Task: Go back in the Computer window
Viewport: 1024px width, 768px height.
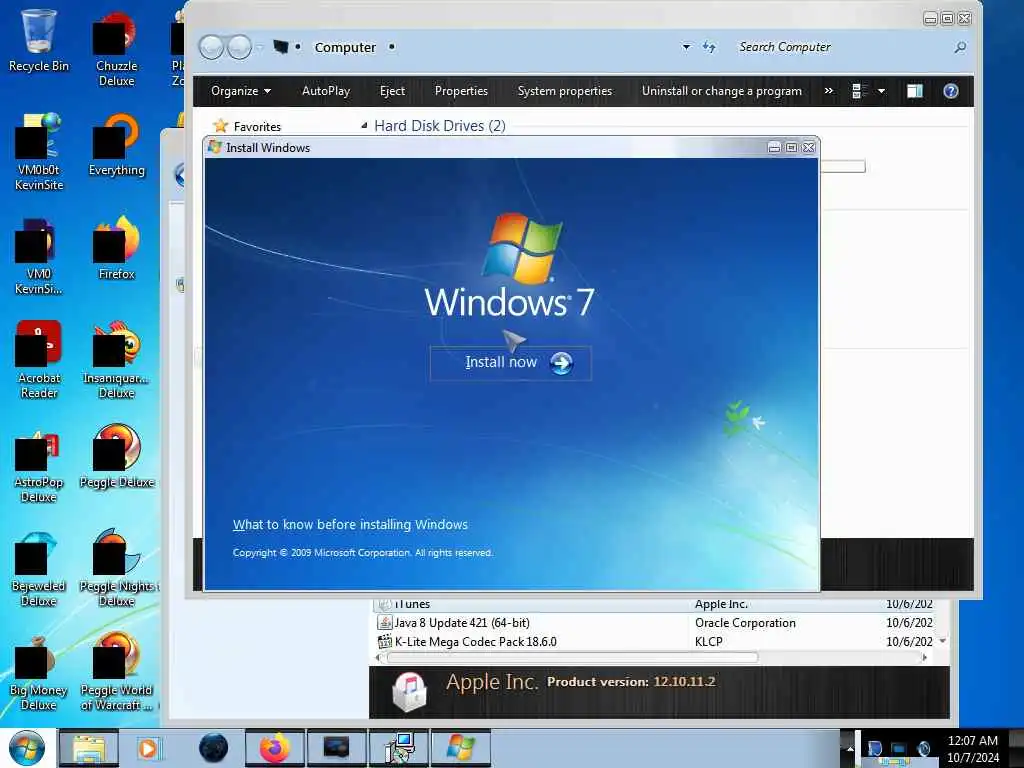Action: [x=211, y=47]
